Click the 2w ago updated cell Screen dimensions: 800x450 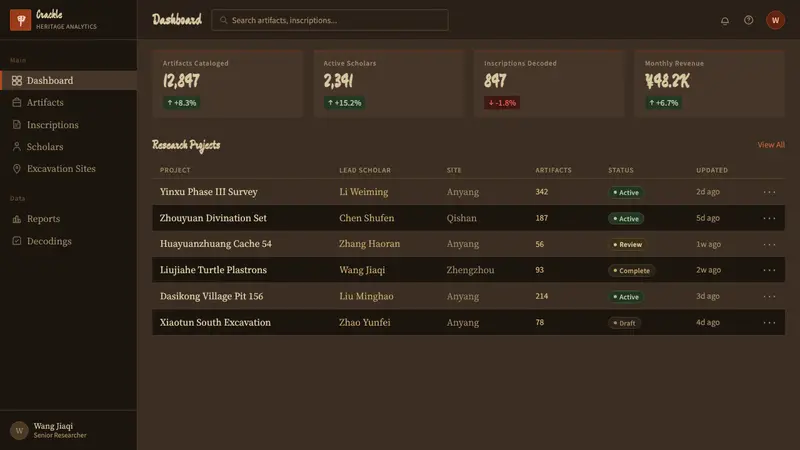point(708,270)
